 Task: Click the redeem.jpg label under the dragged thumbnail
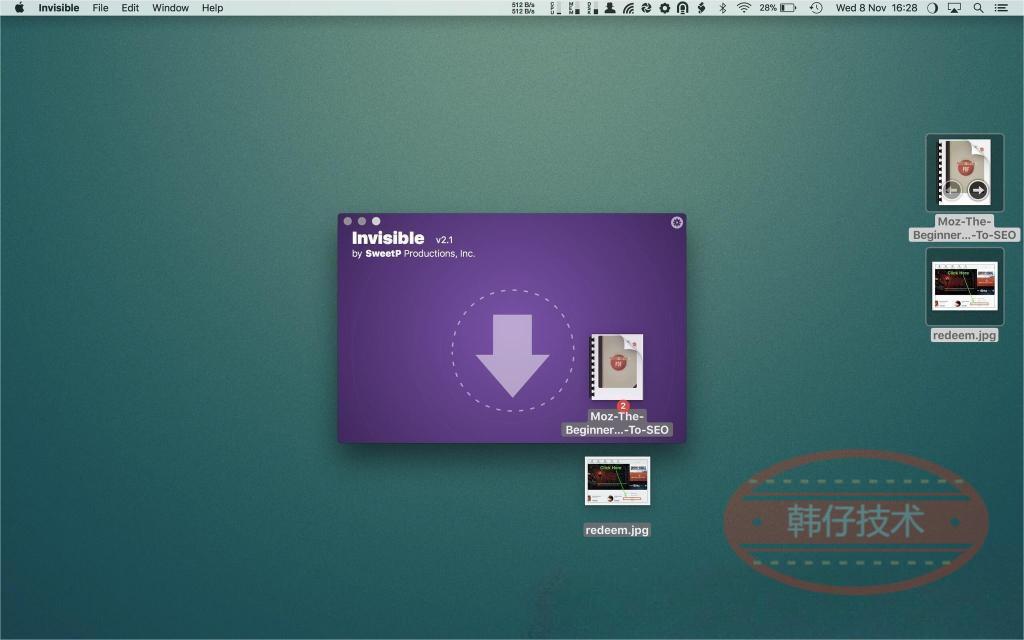coord(617,530)
